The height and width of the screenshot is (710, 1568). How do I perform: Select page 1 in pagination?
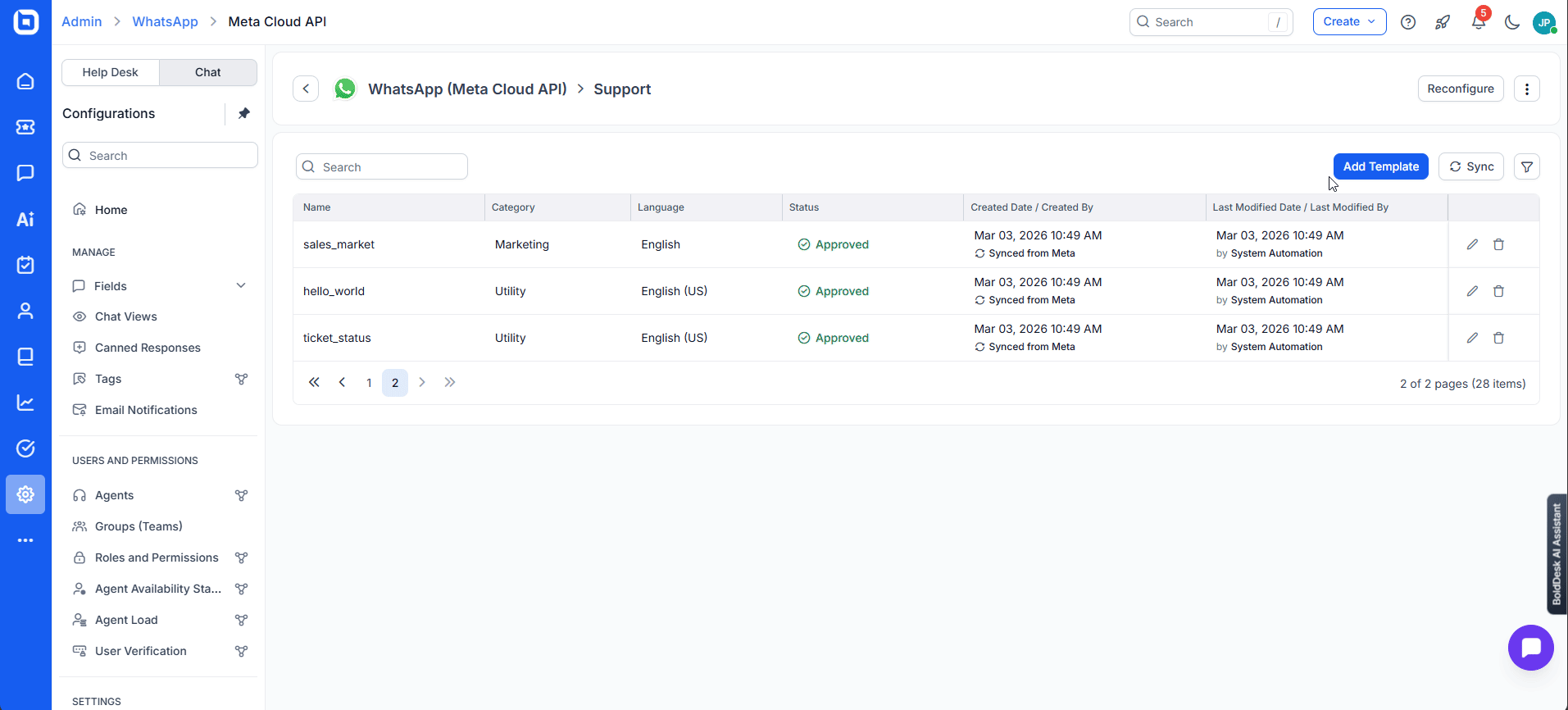(x=369, y=383)
